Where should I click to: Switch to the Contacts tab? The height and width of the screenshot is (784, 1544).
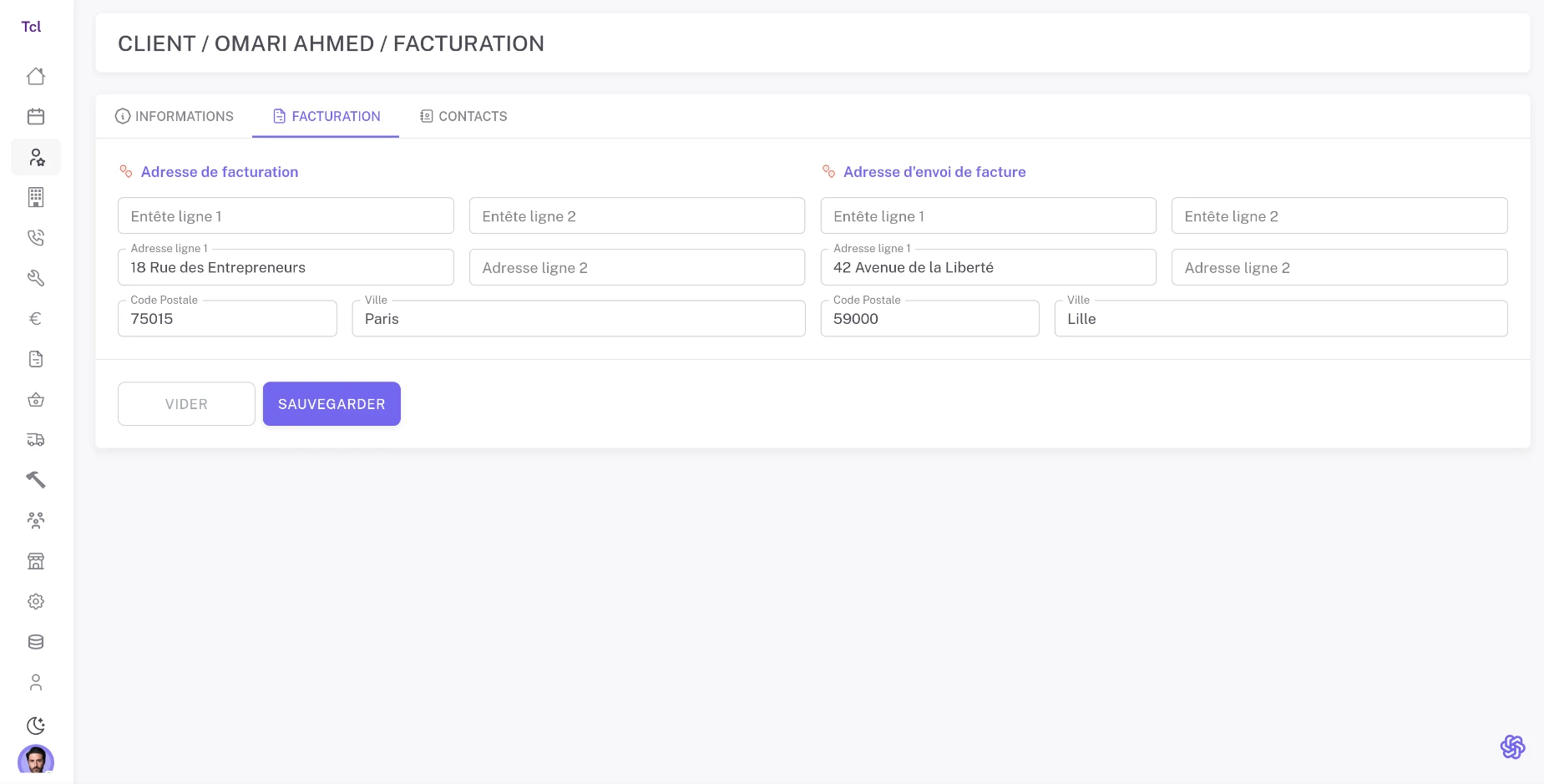click(463, 116)
